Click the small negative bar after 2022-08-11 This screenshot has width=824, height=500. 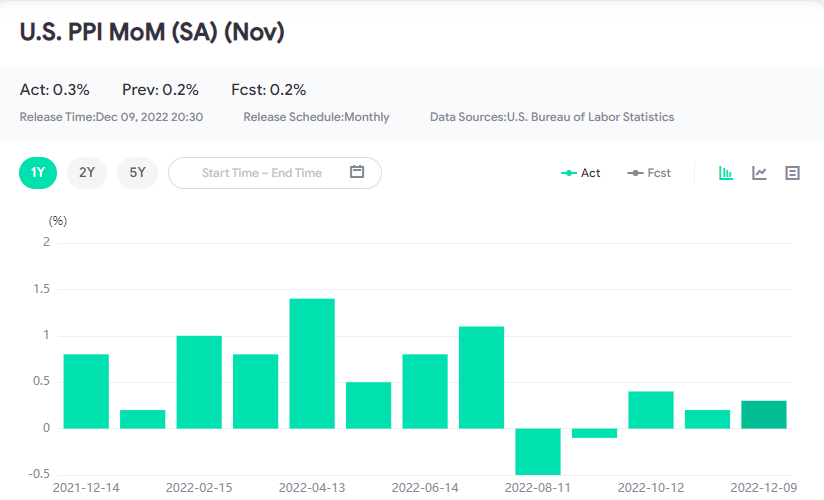pos(594,433)
